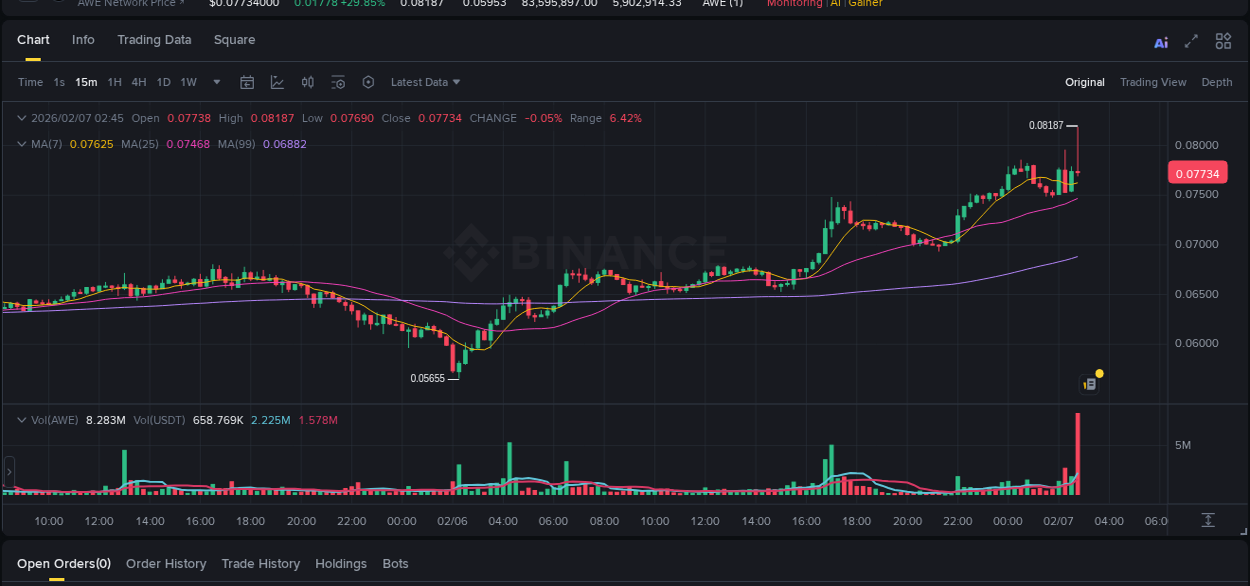Open the chart display settings icon
The image size is (1250, 586).
(337, 82)
